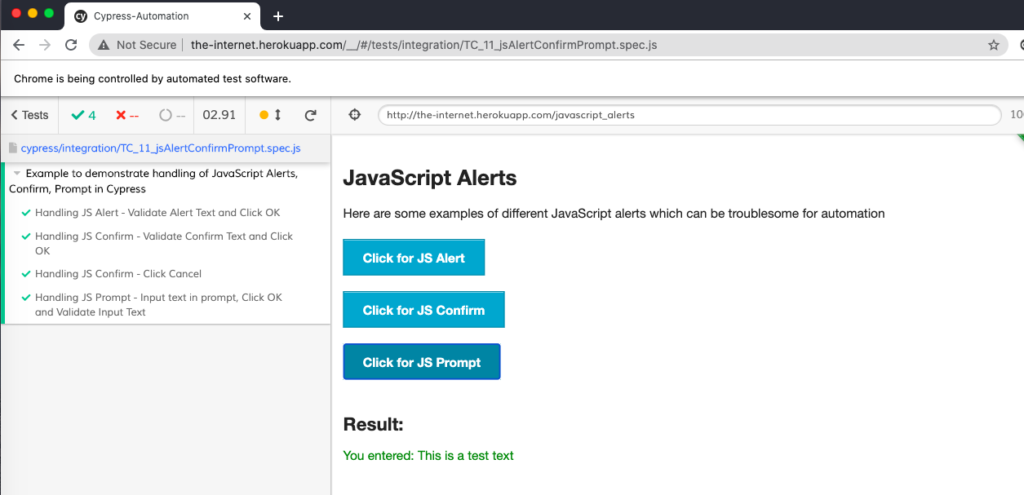
Task: Bookmark this page with star icon
Action: click(993, 45)
